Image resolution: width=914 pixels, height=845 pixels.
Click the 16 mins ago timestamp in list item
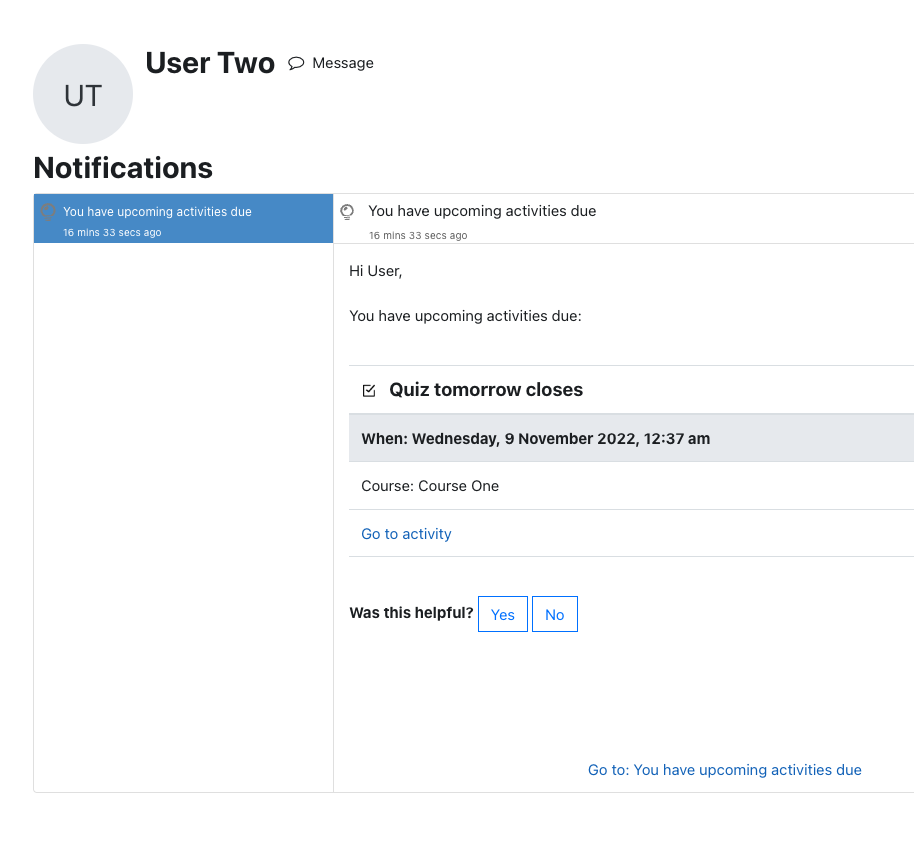tap(112, 233)
